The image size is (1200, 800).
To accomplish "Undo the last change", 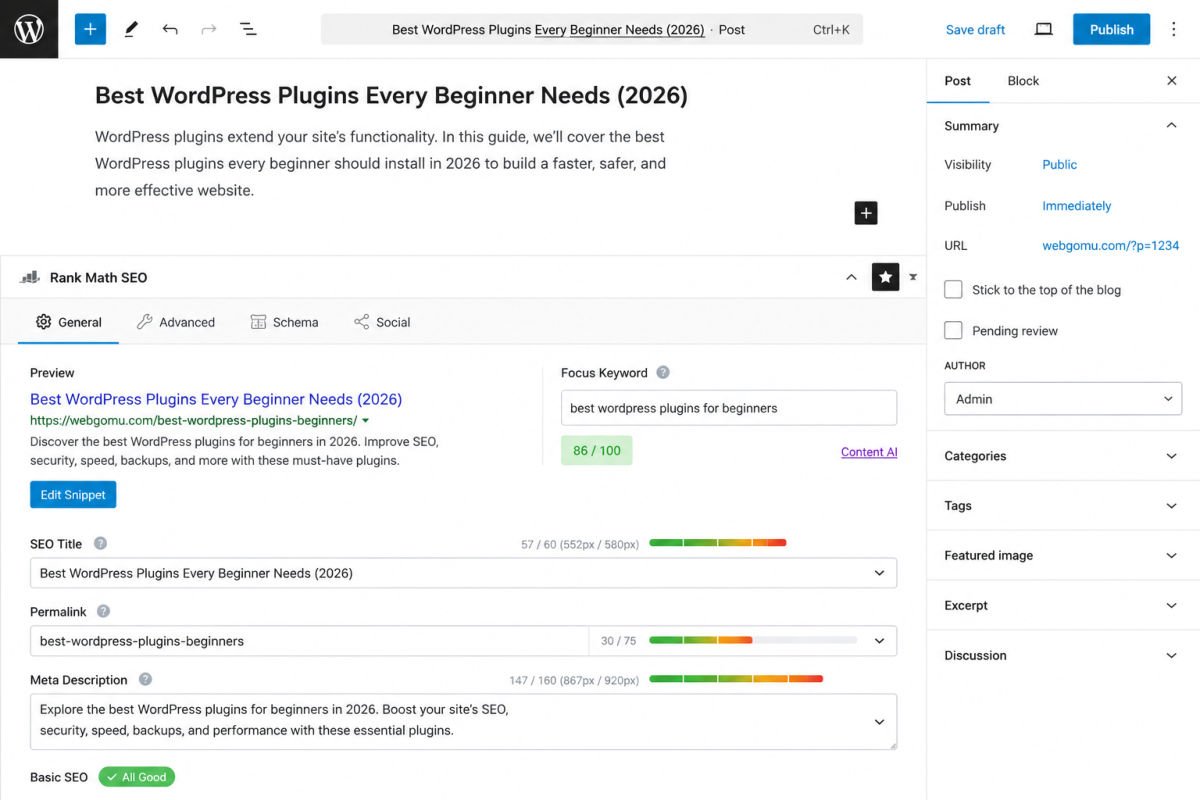I will 170,29.
